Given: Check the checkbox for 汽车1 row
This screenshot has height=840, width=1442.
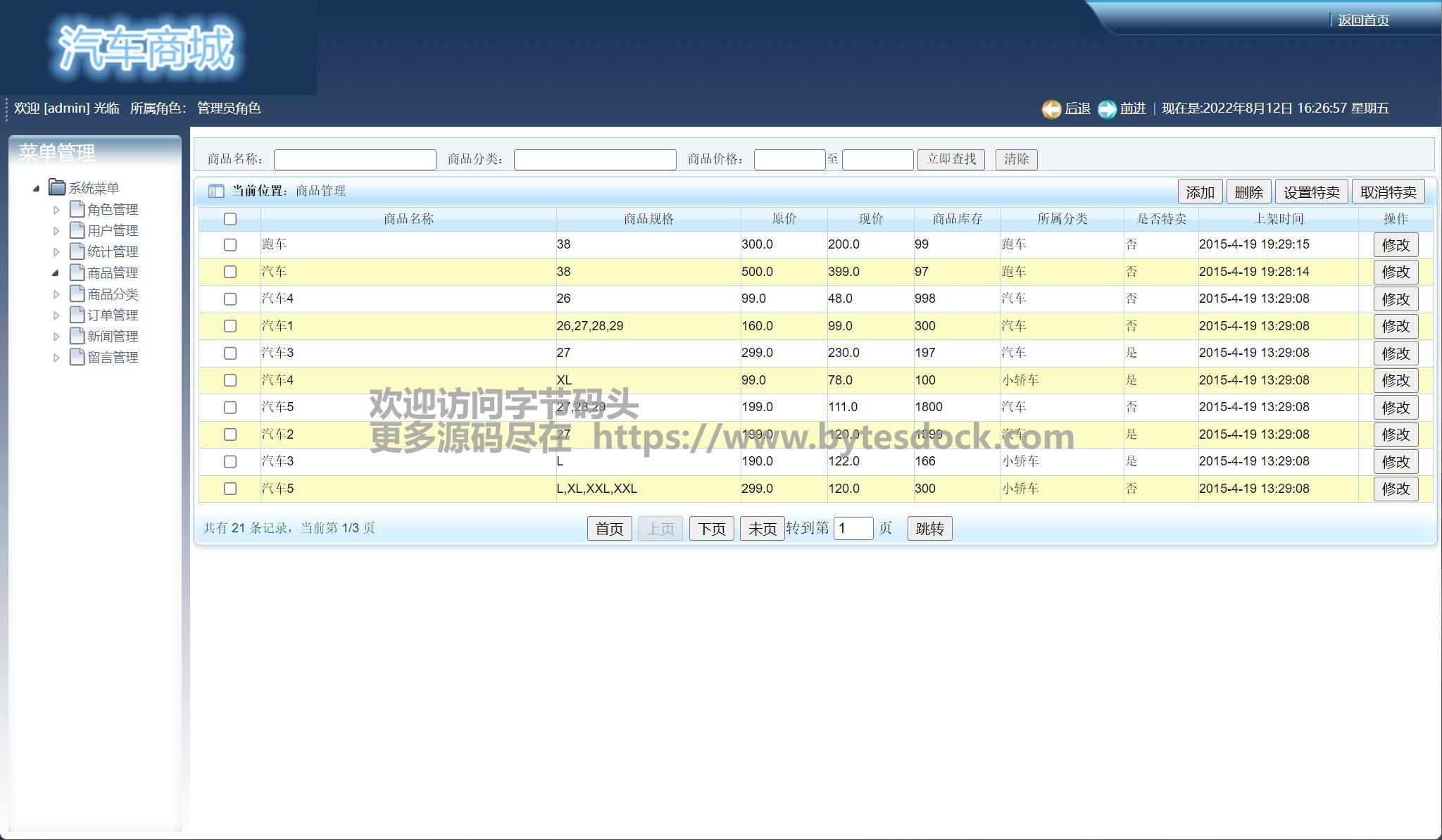Looking at the screenshot, I should [230, 326].
